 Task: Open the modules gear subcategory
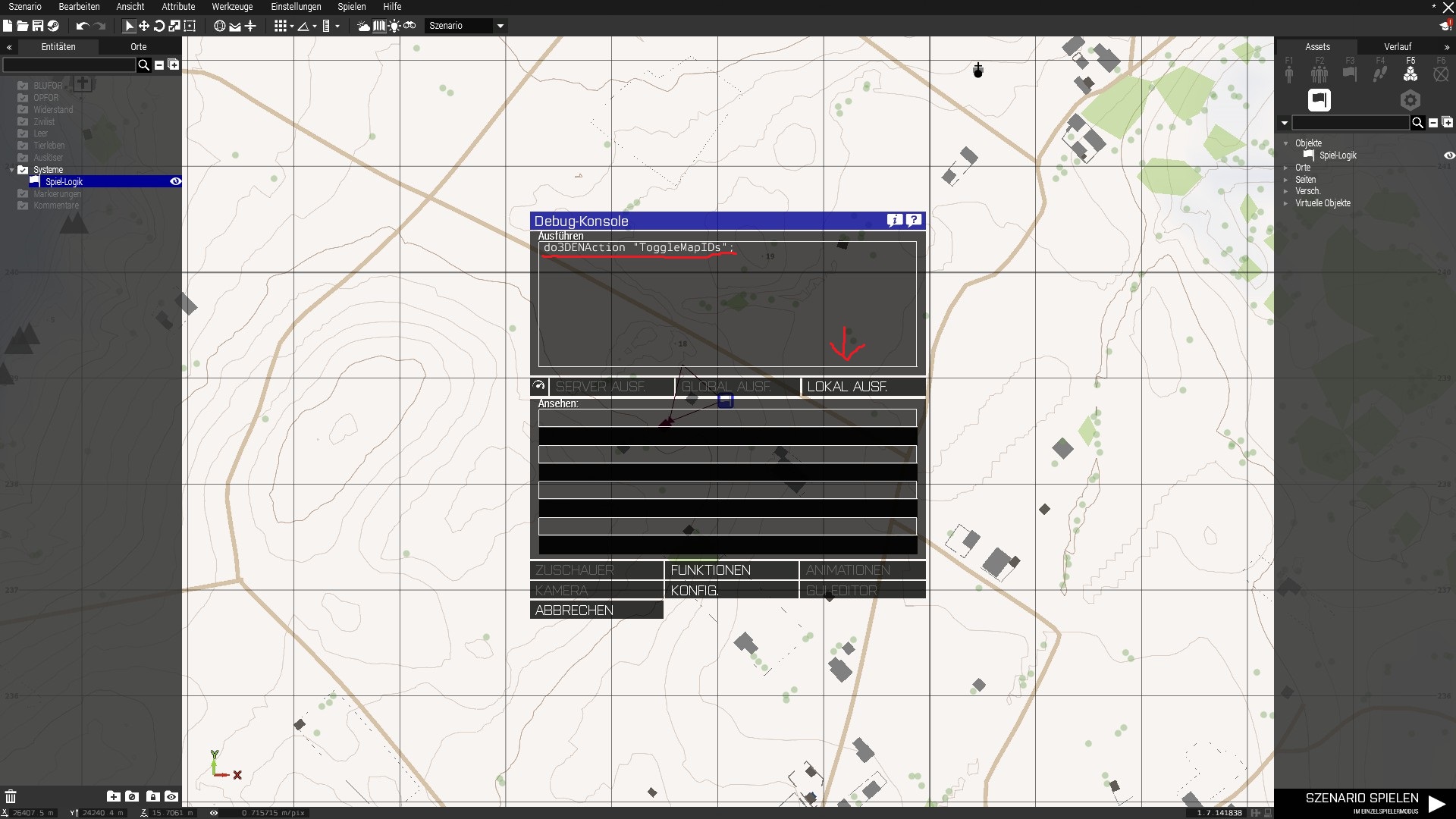coord(1410,100)
